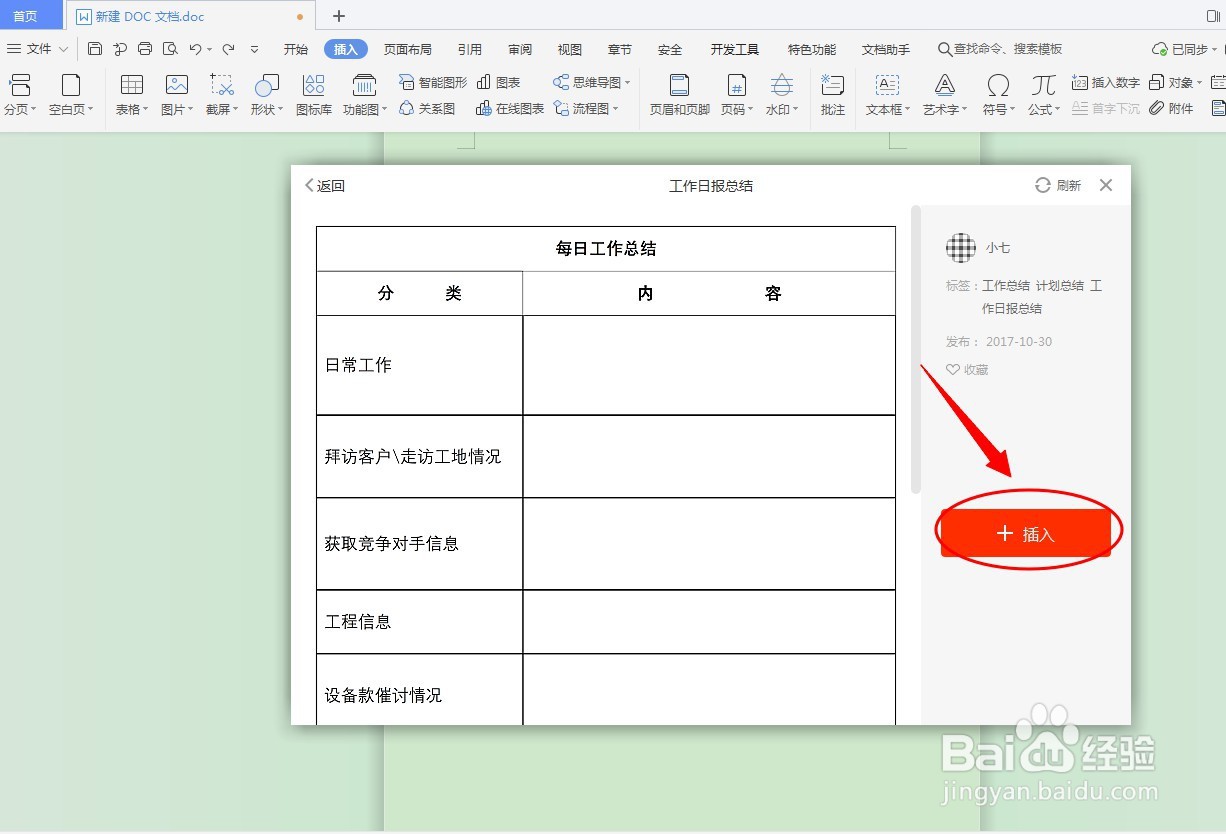Open the 审阅 review tab
The height and width of the screenshot is (834, 1226).
(518, 48)
